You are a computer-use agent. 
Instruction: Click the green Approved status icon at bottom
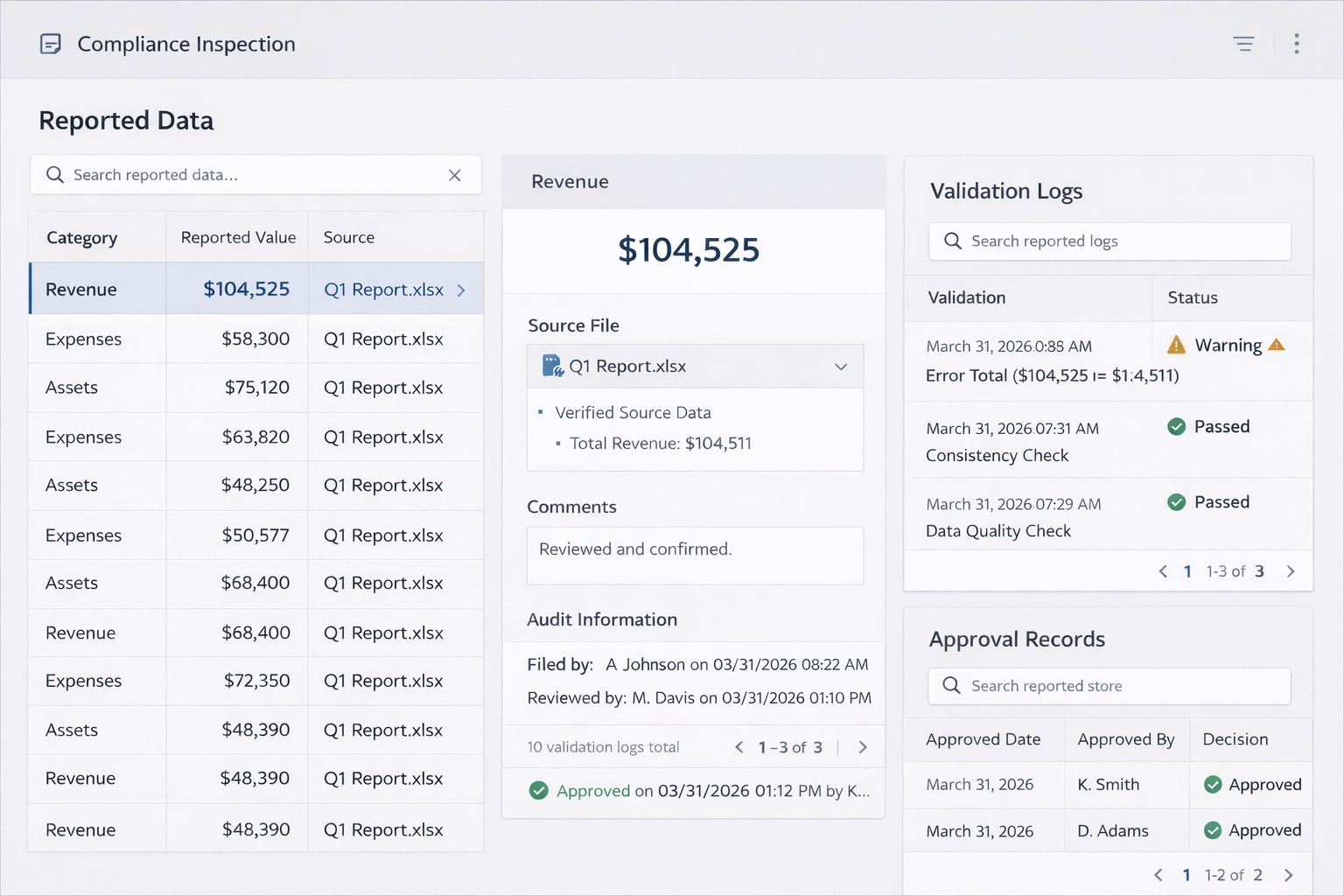[538, 791]
